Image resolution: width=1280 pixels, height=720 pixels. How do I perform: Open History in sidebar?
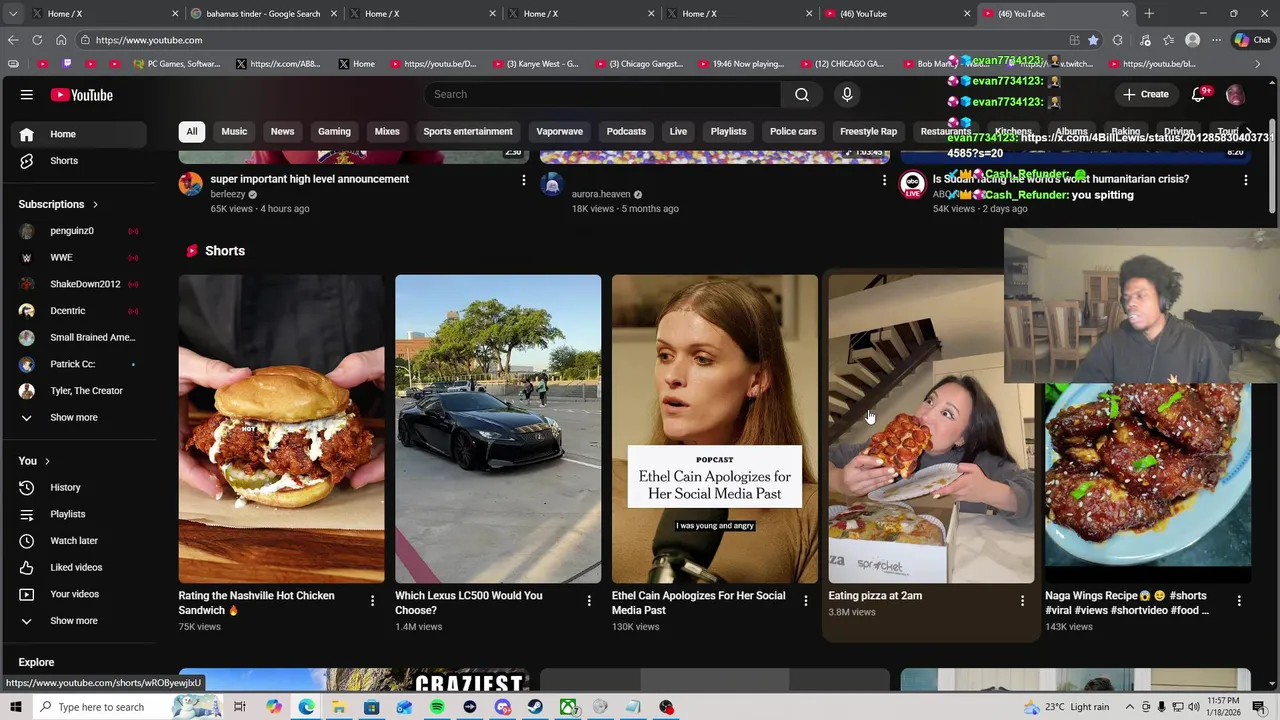[x=80, y=487]
